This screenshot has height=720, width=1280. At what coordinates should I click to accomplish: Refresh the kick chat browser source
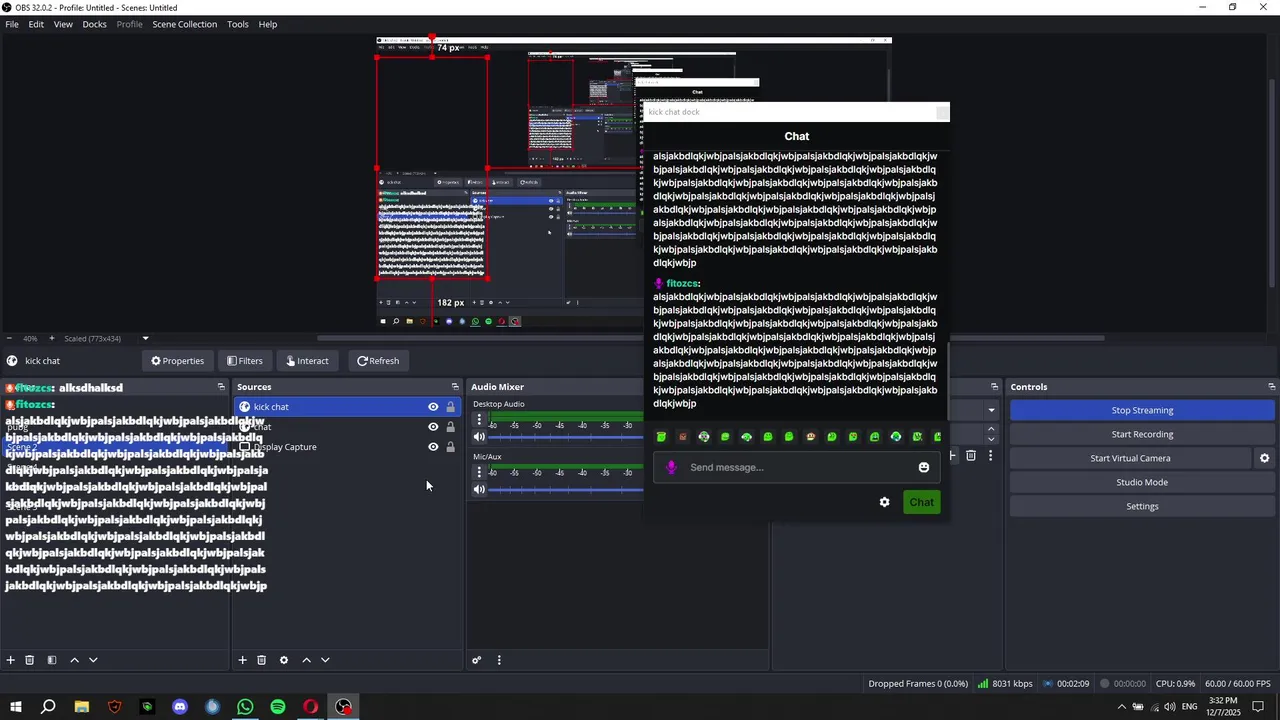tap(378, 361)
